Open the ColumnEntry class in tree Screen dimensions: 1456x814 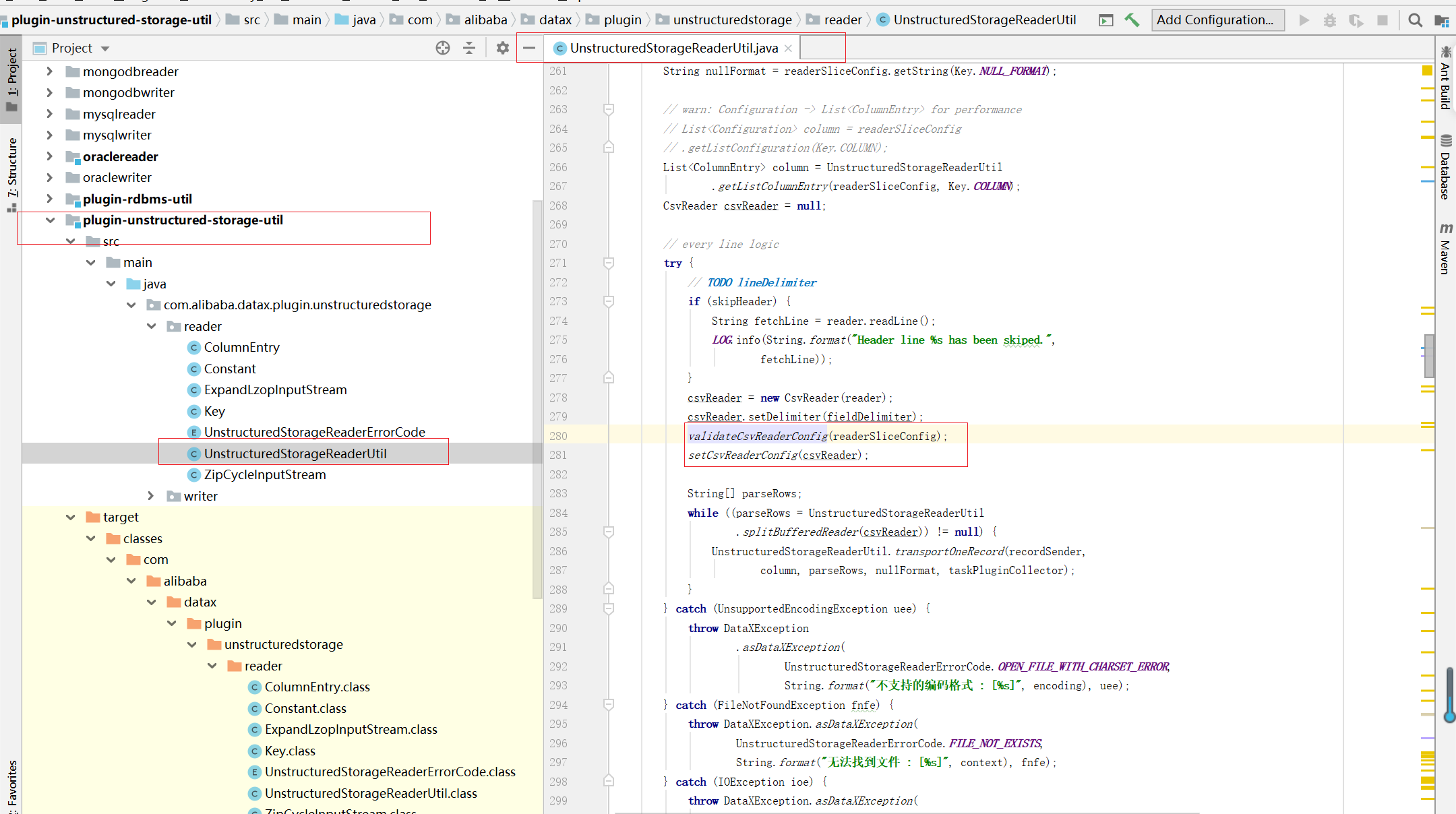point(241,347)
